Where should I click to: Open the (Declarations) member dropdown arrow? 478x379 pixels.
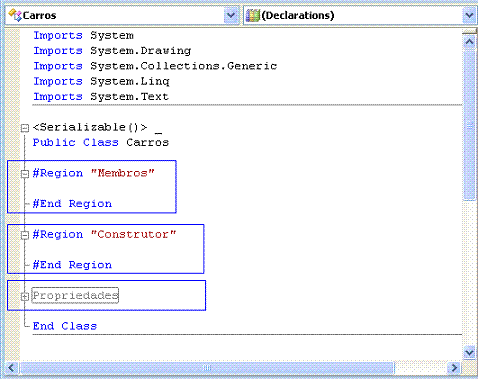(x=469, y=16)
